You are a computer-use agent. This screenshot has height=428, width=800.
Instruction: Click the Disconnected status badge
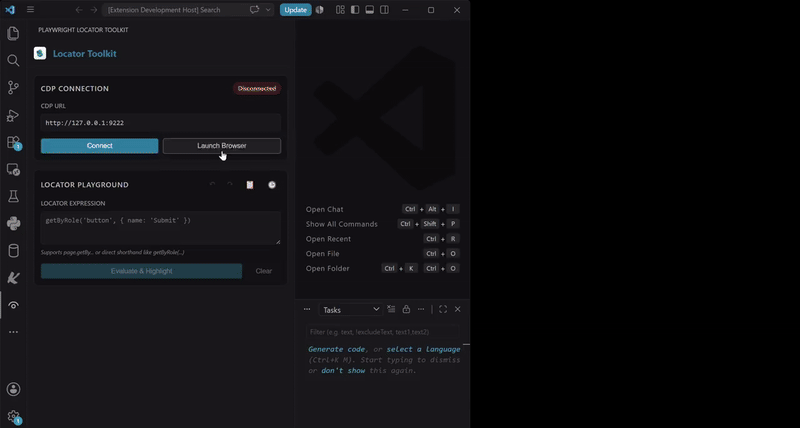coord(257,89)
